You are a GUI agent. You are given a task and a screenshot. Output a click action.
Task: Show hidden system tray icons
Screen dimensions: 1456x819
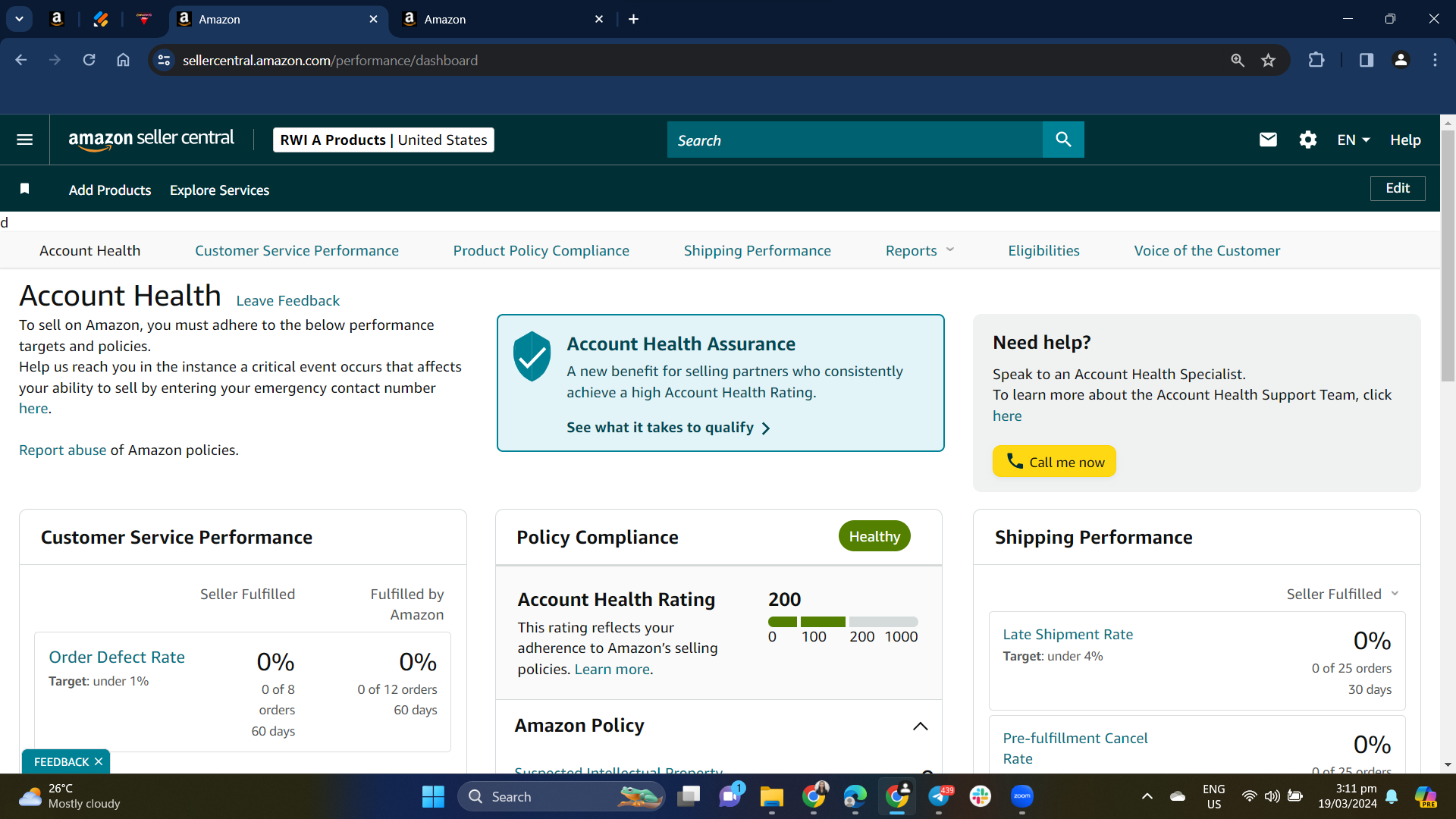click(1147, 796)
